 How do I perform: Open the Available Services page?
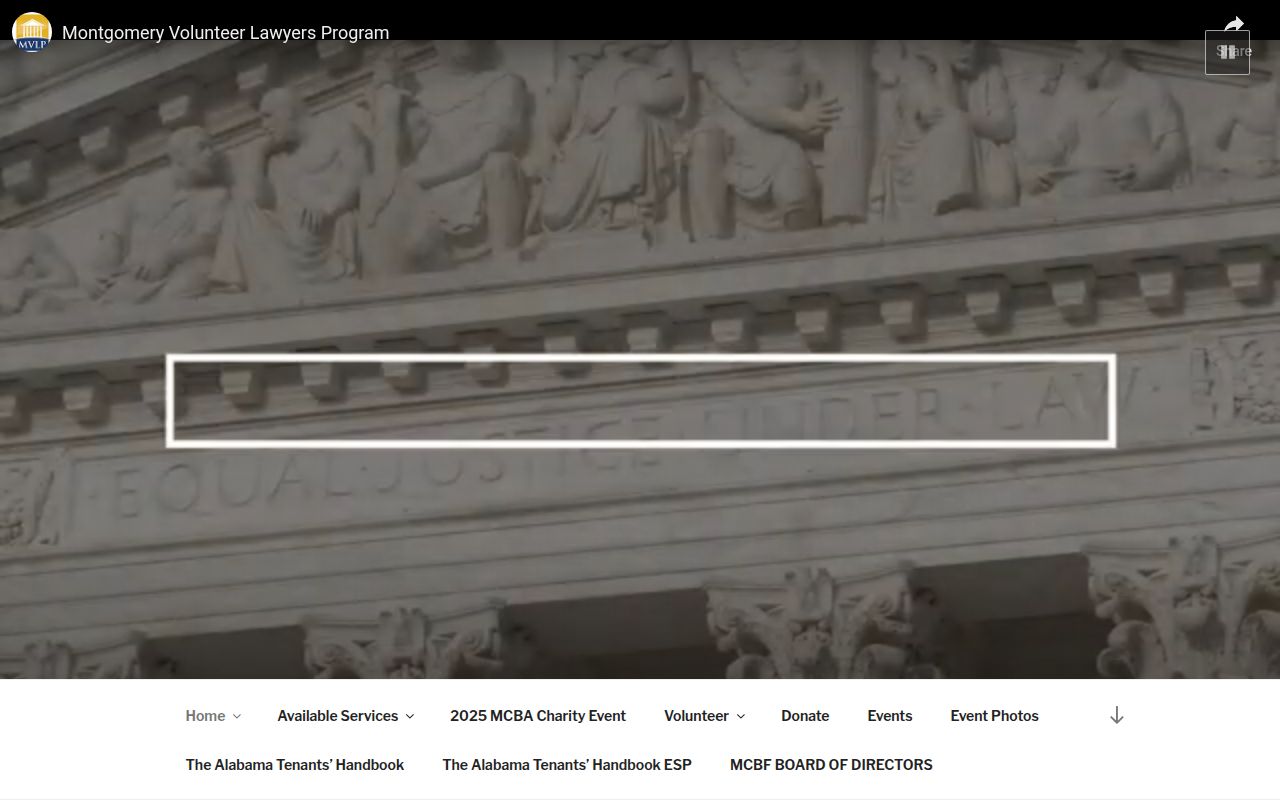(x=337, y=716)
